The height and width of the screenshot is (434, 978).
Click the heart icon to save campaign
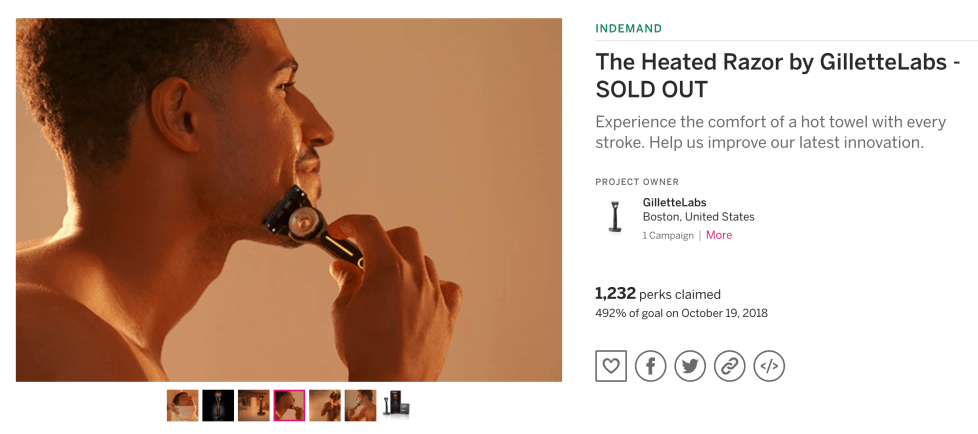(611, 366)
